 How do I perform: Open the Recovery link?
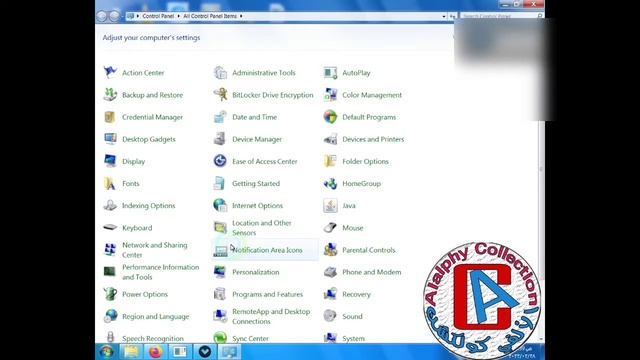(x=356, y=294)
